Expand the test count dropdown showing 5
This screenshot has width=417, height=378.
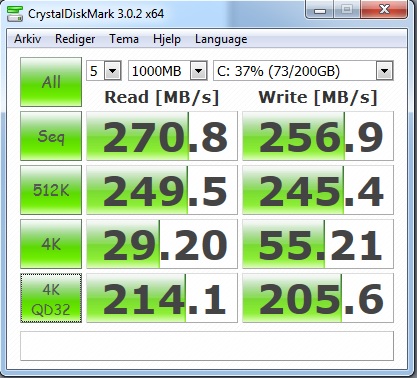[x=112, y=71]
